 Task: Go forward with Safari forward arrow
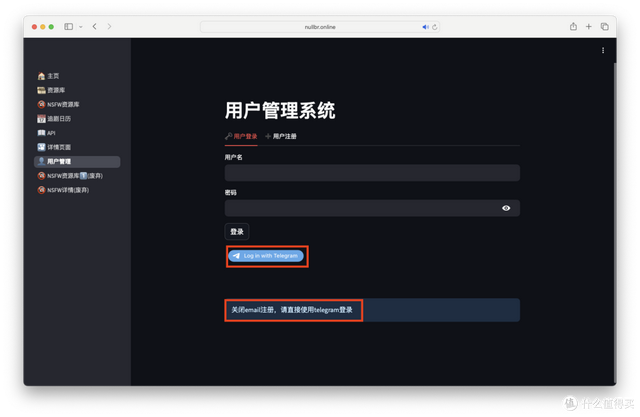click(109, 27)
